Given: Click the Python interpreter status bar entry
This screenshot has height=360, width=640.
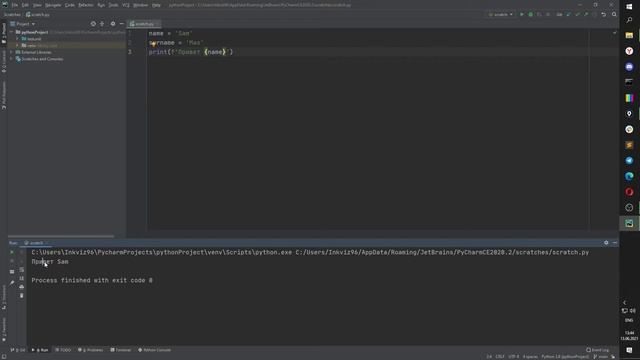Looking at the screenshot, I should tap(565, 357).
